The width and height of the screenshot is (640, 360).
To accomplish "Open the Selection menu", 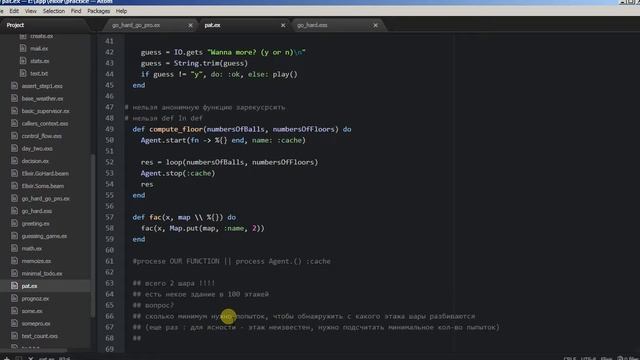I will coord(54,11).
